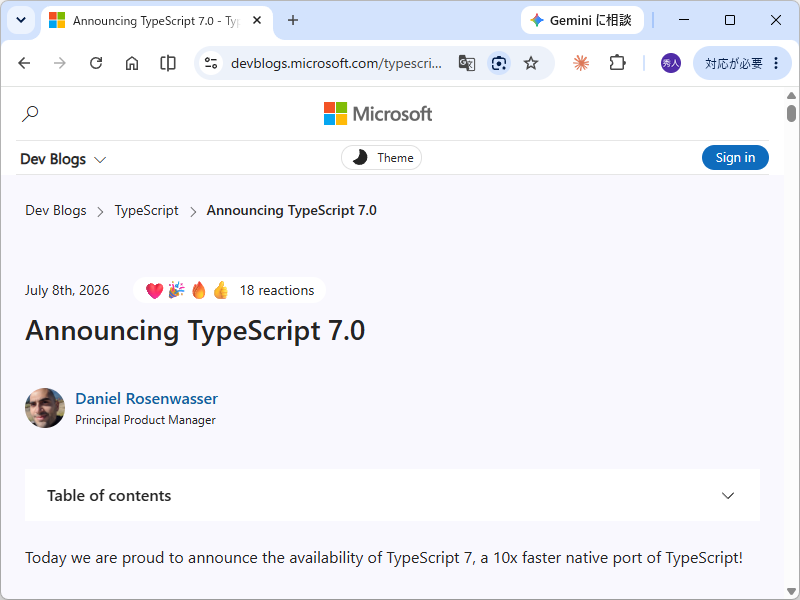View site information icon in address bar
Viewport: 800px width, 600px height.
coord(211,63)
